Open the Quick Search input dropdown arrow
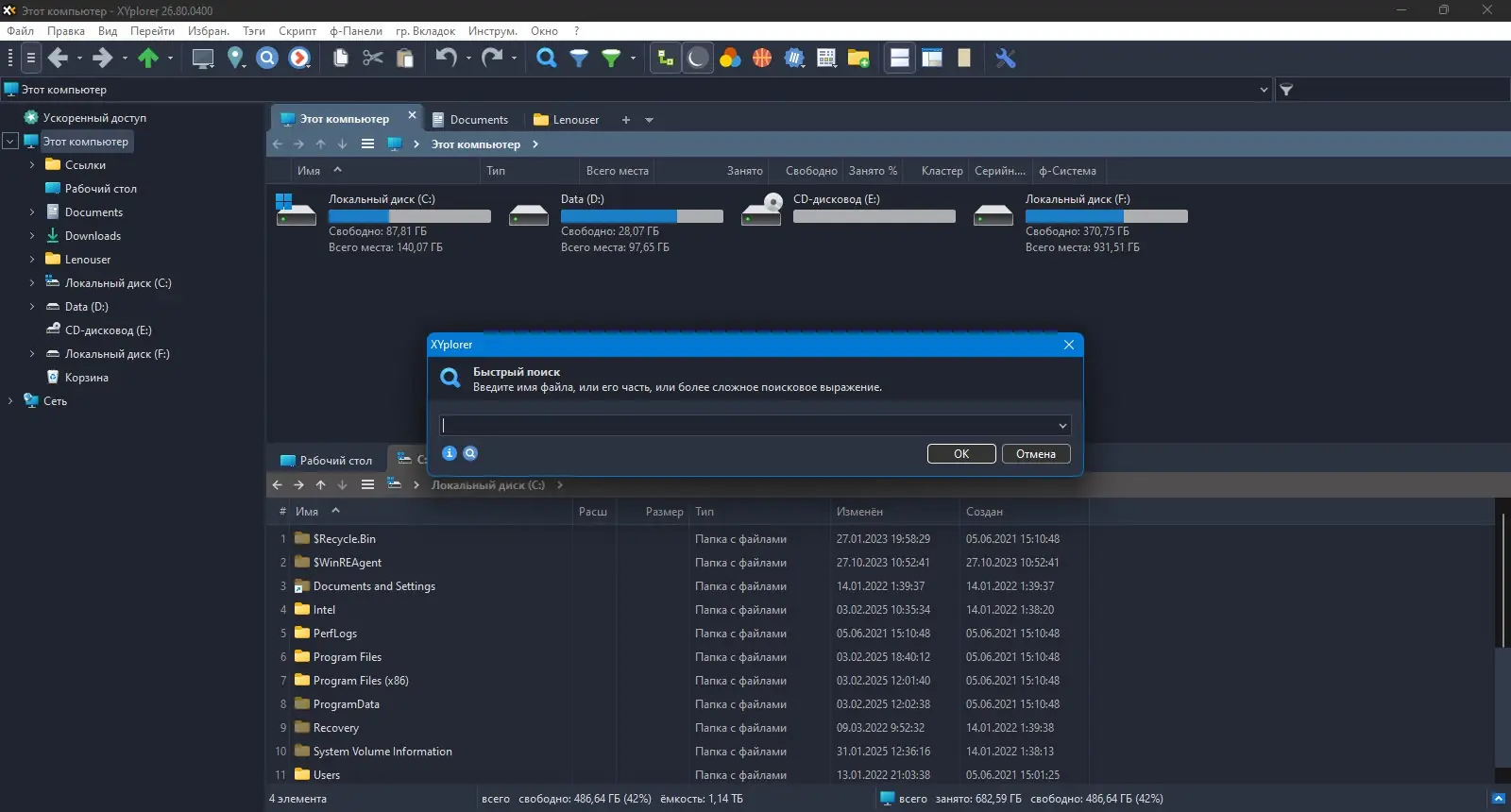The image size is (1511, 812). click(1062, 426)
